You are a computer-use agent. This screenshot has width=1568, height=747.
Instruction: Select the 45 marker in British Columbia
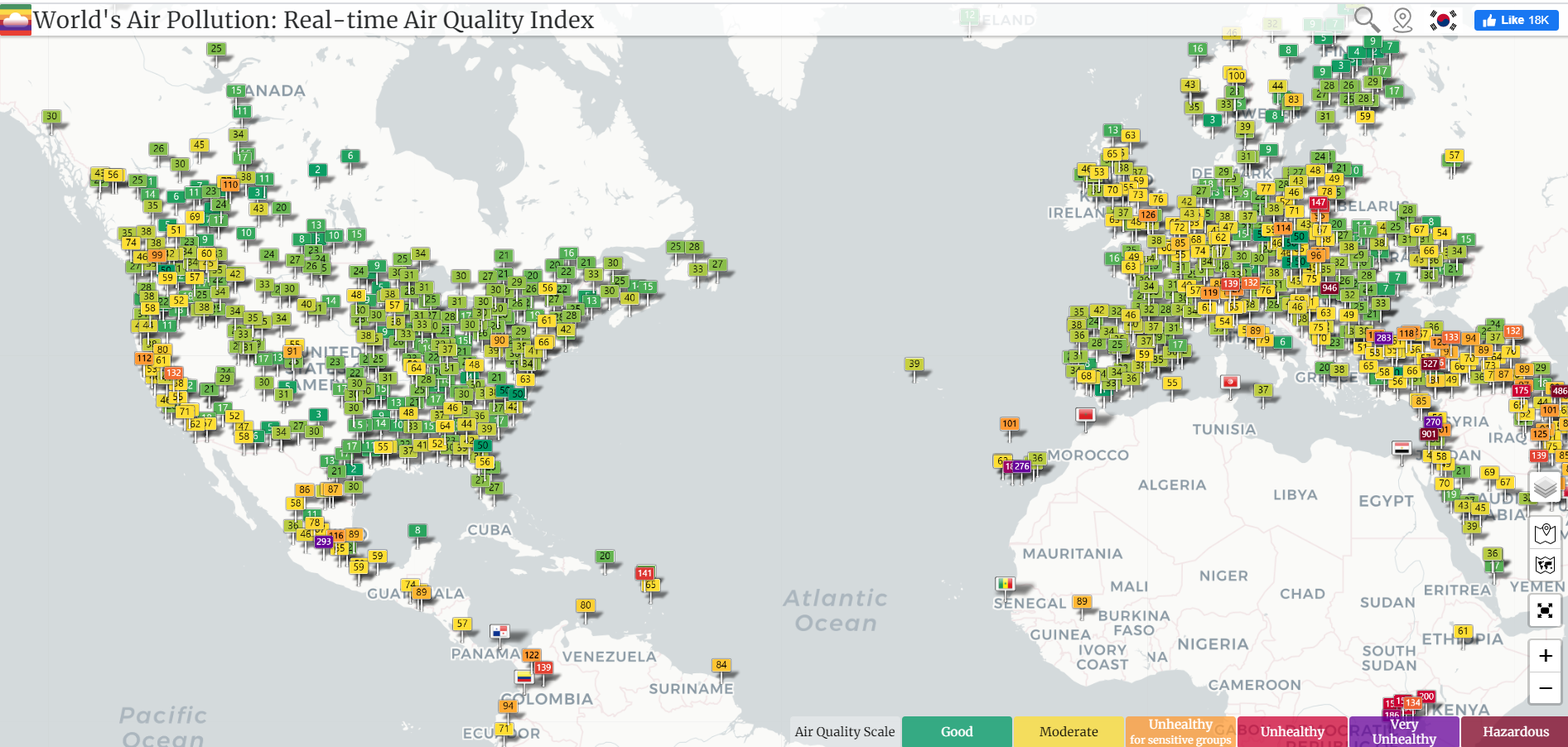[x=199, y=144]
